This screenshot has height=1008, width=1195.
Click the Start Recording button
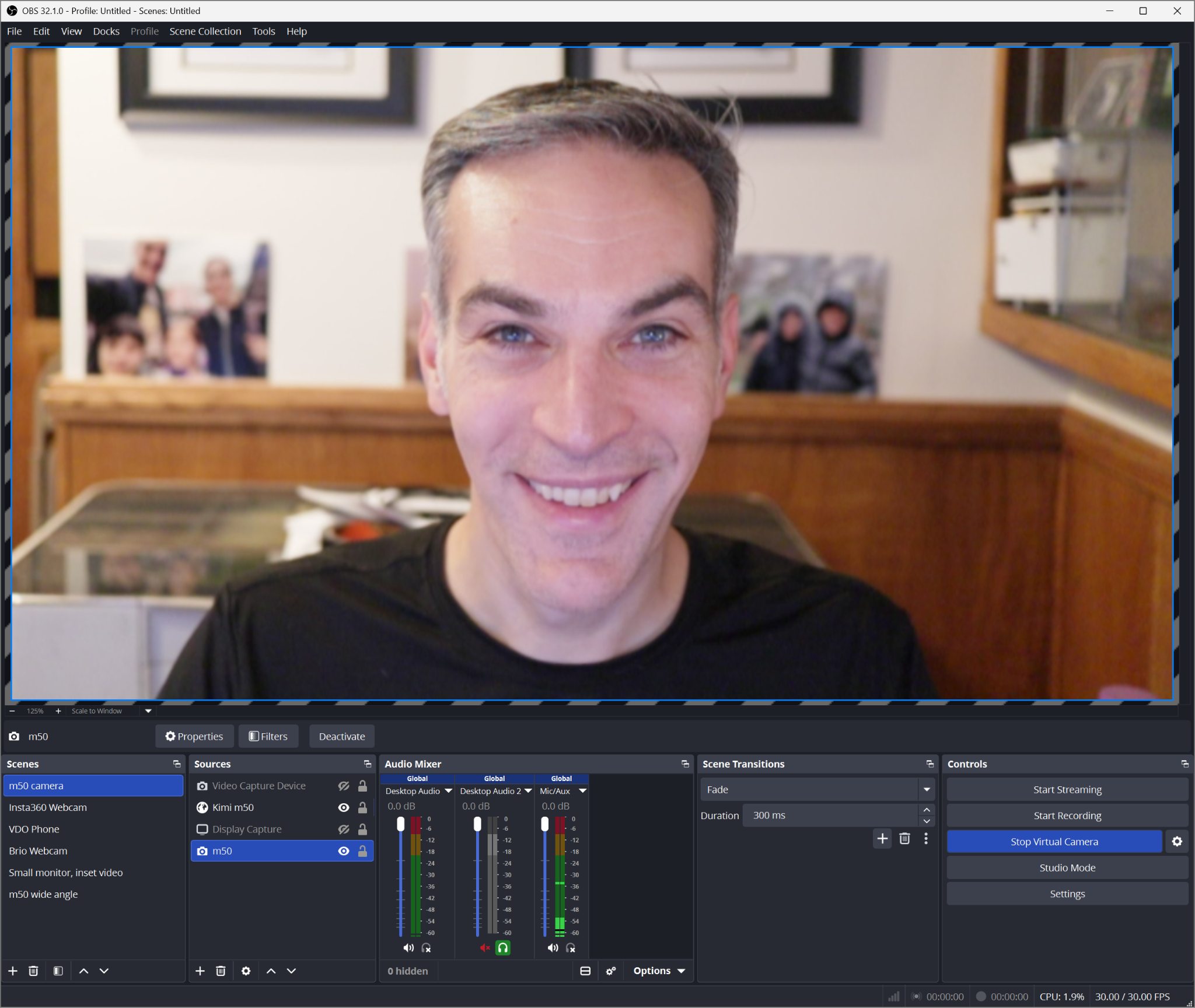(x=1067, y=815)
